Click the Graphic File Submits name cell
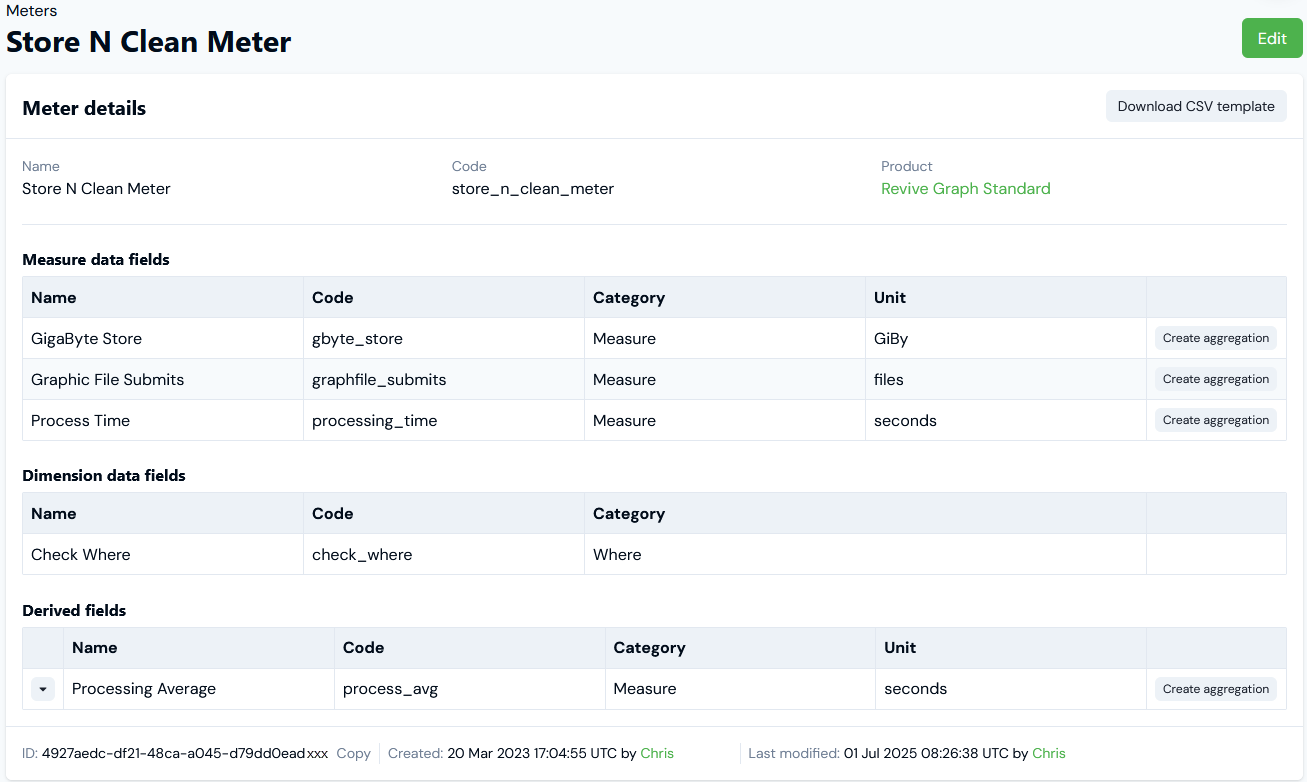 coord(163,379)
